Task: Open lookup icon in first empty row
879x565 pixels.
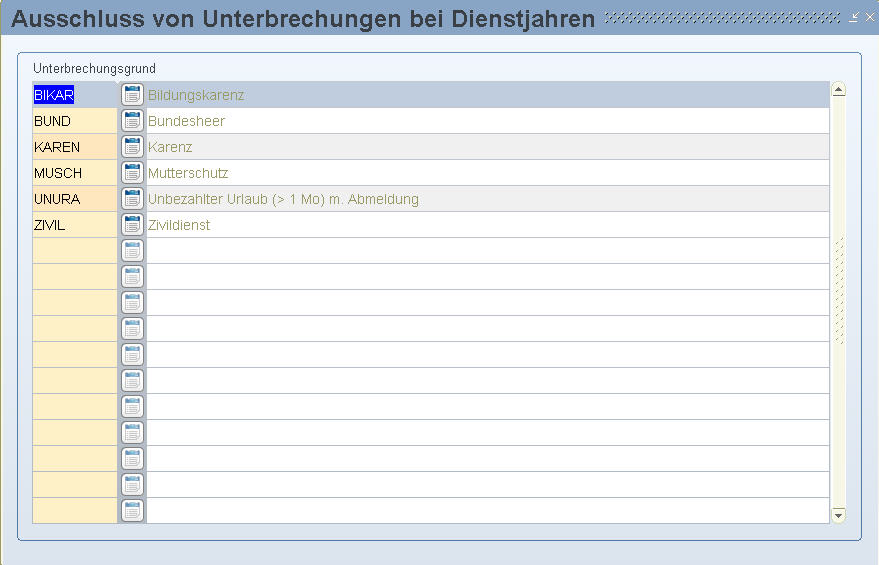Action: pos(132,251)
